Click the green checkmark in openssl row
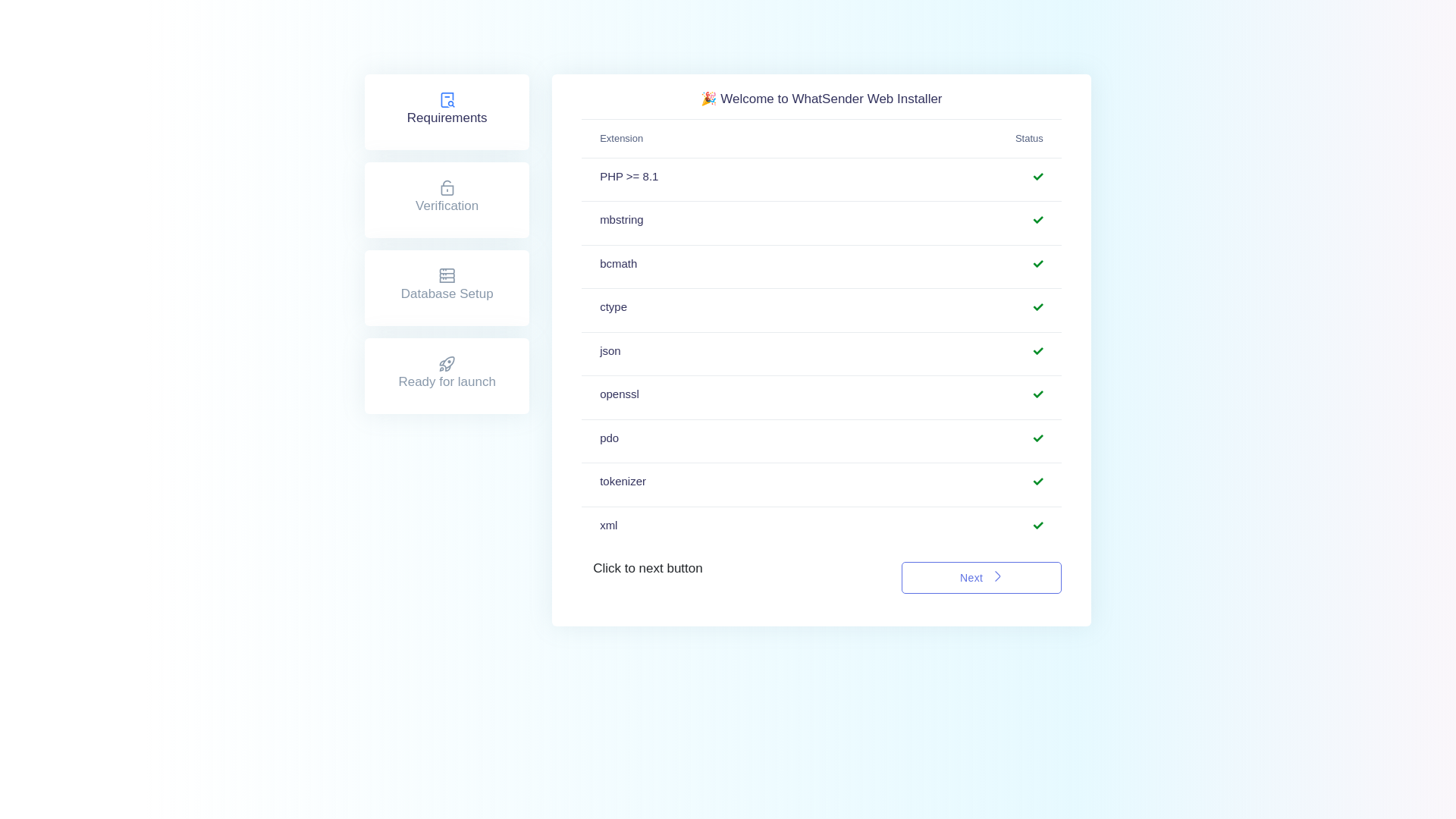Screen dimensions: 1456x819 (x=1037, y=394)
